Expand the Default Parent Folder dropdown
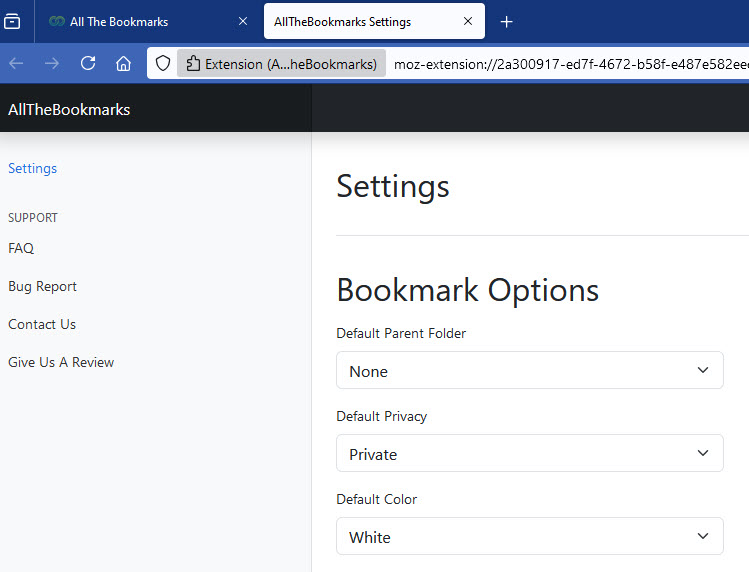Image resolution: width=749 pixels, height=572 pixels. [530, 370]
